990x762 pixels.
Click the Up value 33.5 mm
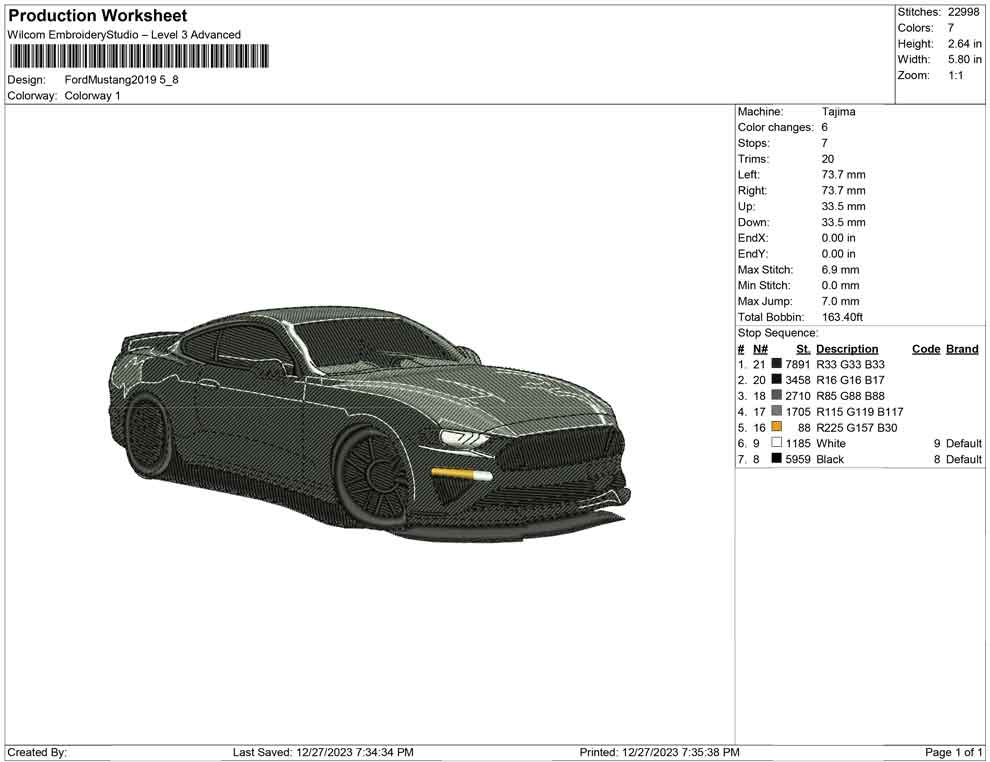tap(844, 206)
